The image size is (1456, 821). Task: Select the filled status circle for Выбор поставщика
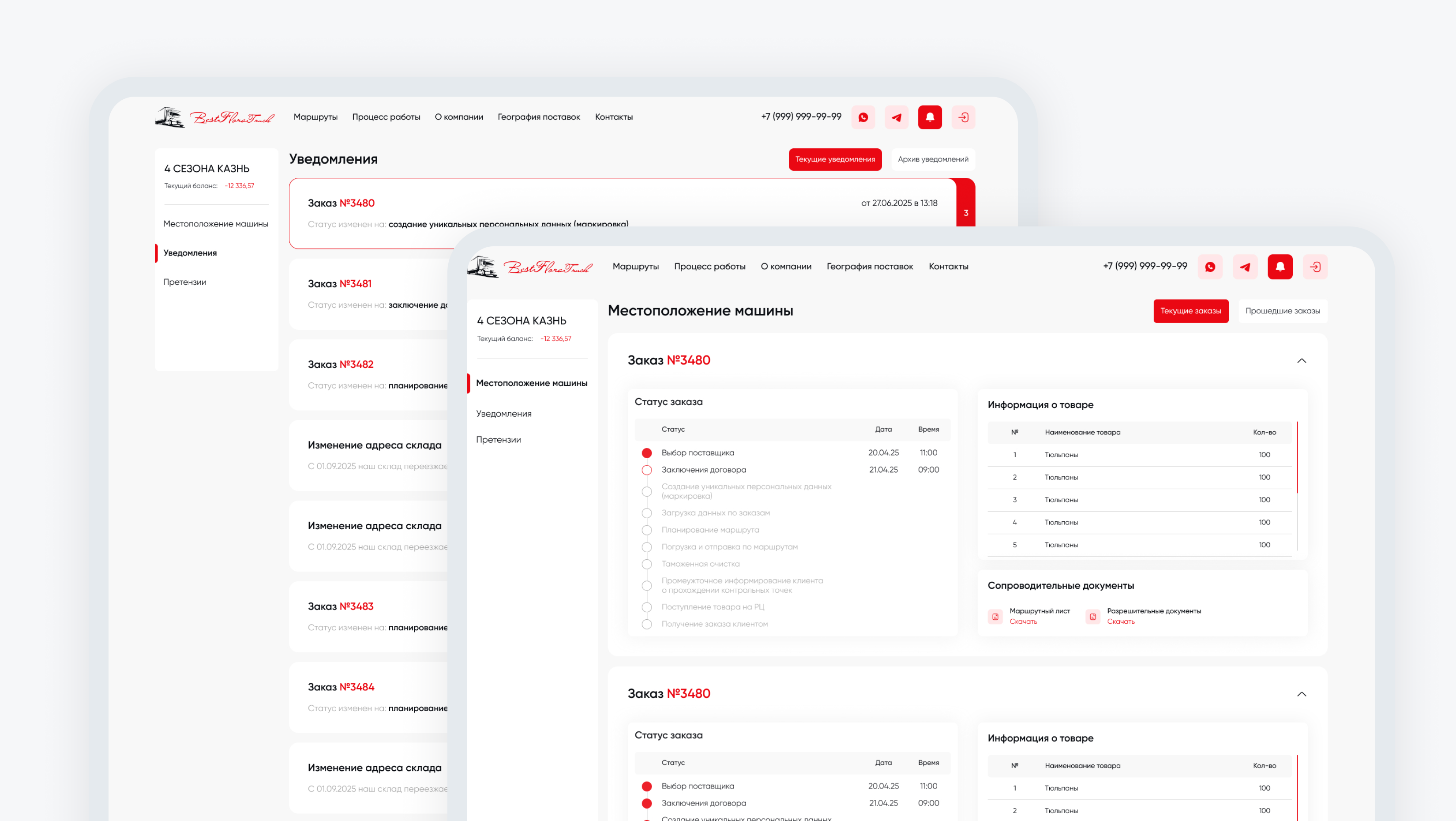(647, 452)
